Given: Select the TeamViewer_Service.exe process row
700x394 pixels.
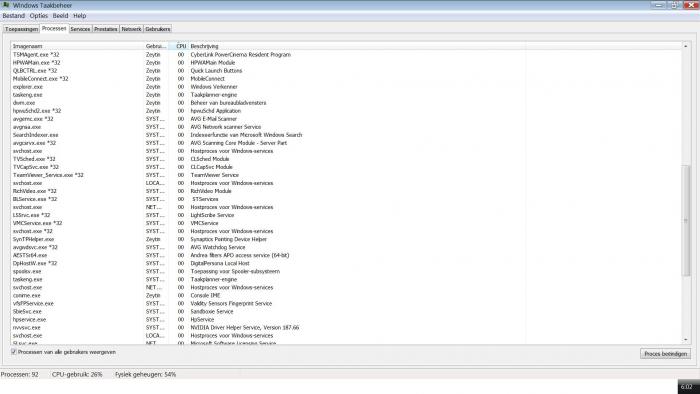Looking at the screenshot, I should click(346, 175).
